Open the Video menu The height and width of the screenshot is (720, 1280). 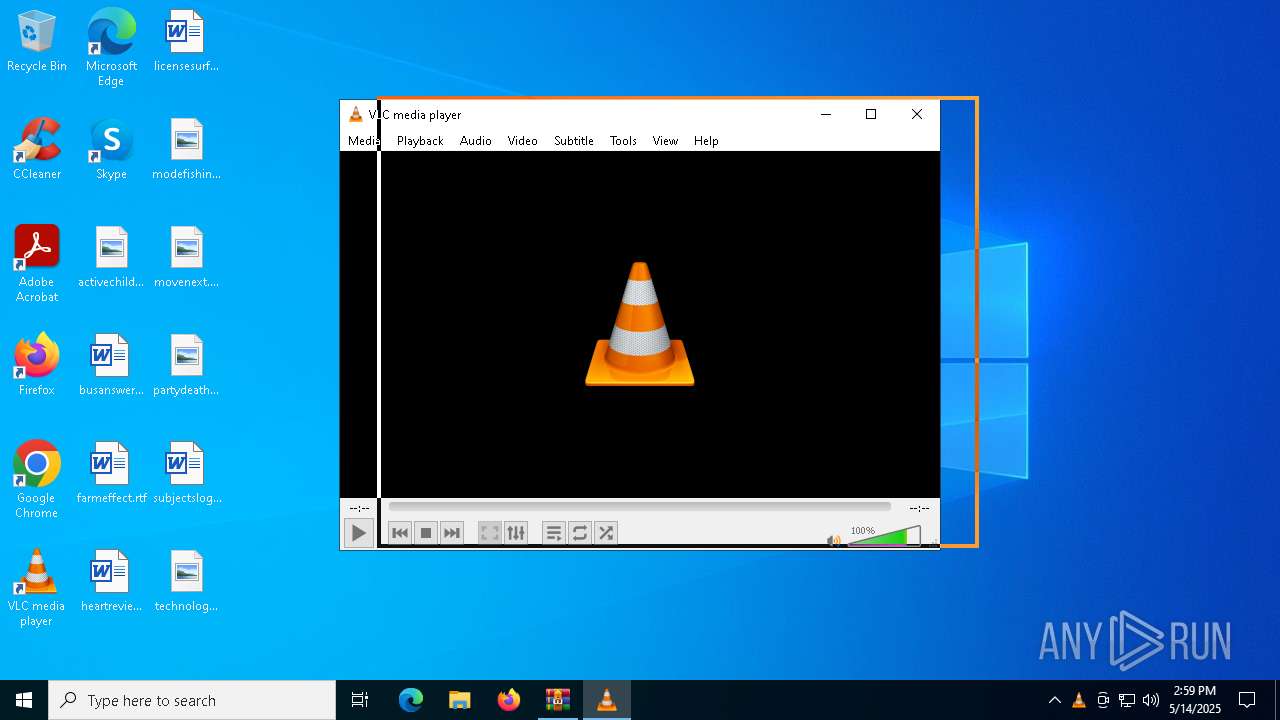pos(522,141)
